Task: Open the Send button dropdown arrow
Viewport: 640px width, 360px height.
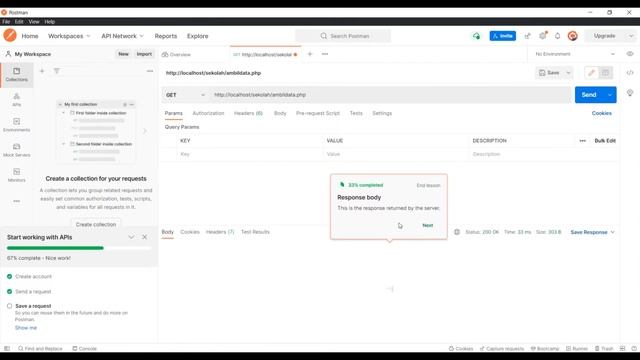Action: pyautogui.click(x=610, y=95)
